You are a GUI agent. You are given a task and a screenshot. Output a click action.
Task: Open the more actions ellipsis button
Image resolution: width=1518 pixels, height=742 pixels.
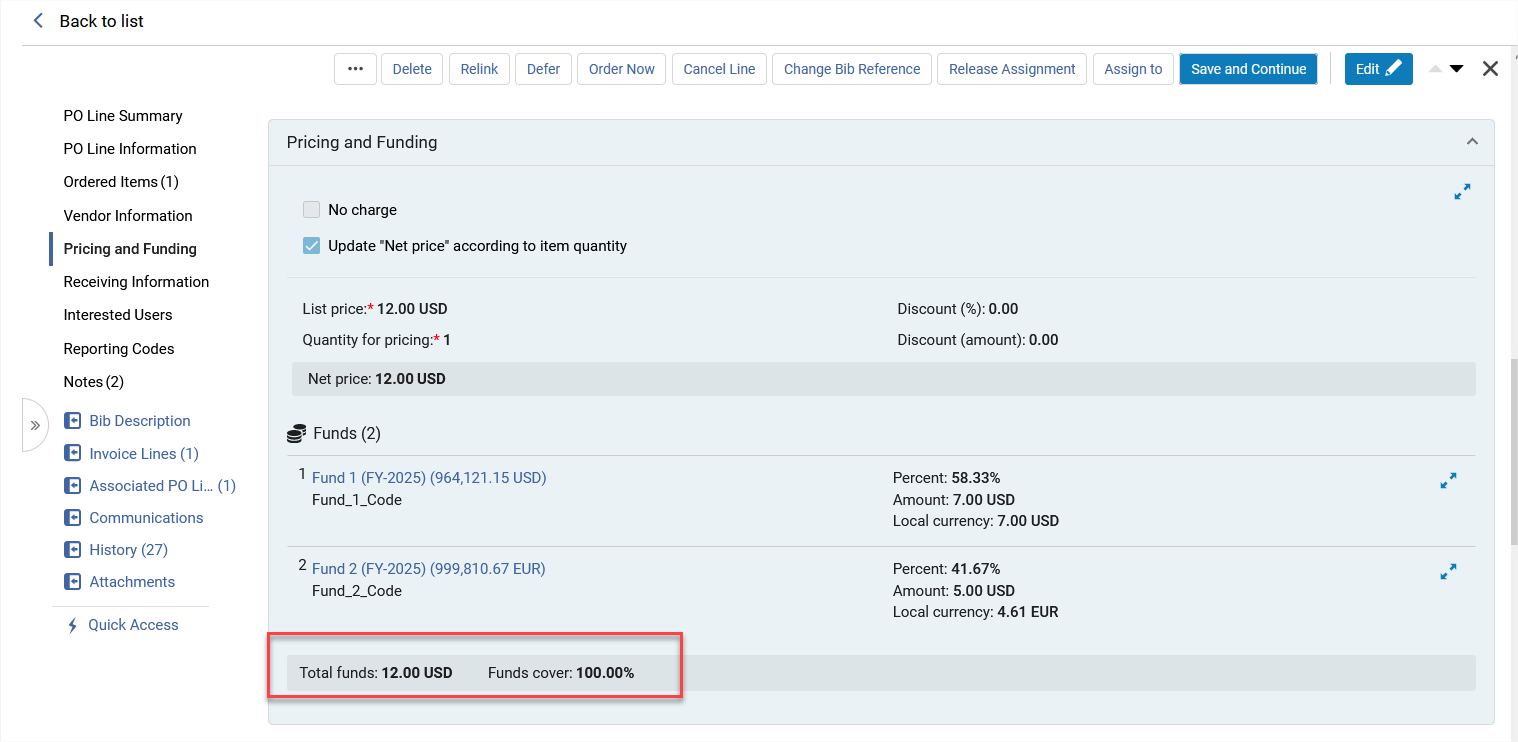pyautogui.click(x=355, y=69)
